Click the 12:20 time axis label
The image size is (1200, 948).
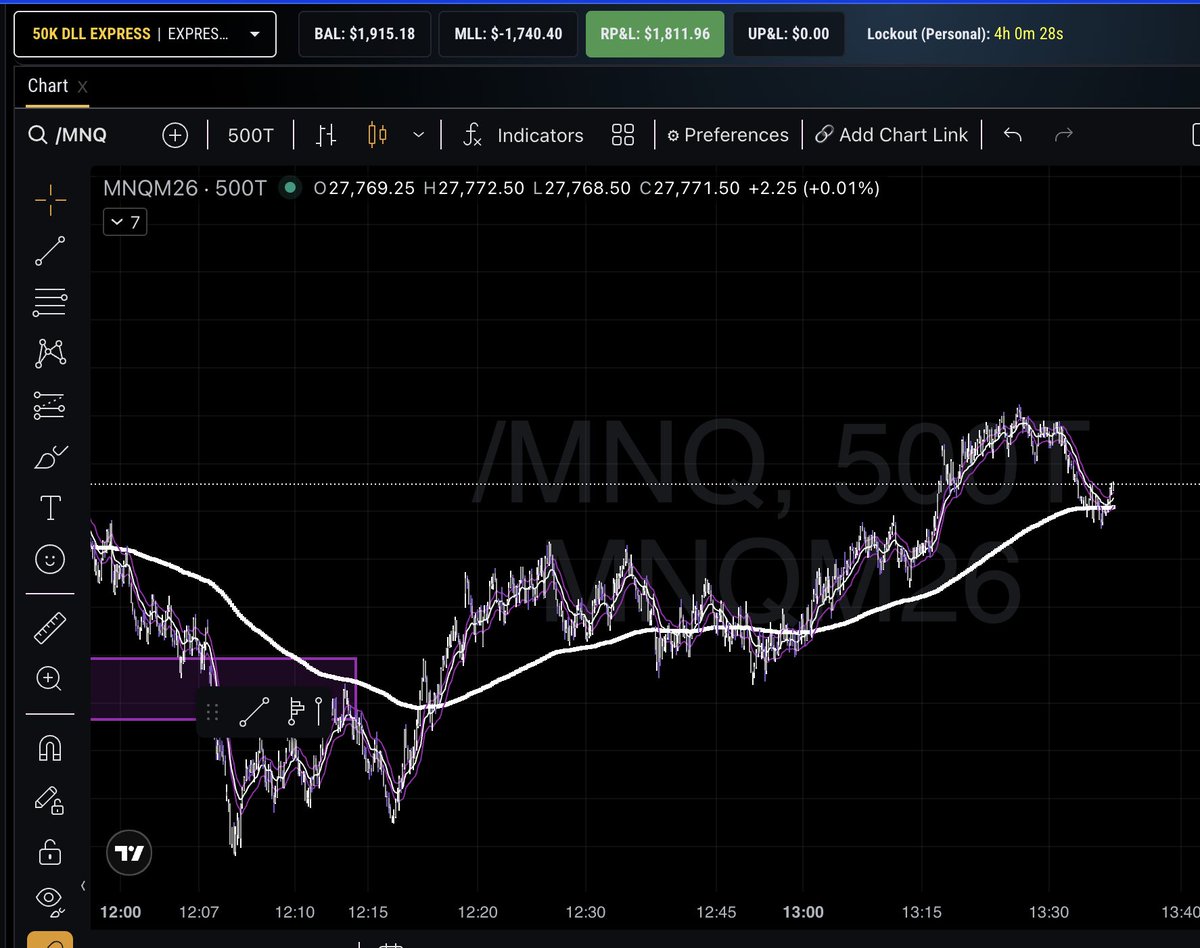point(477,912)
